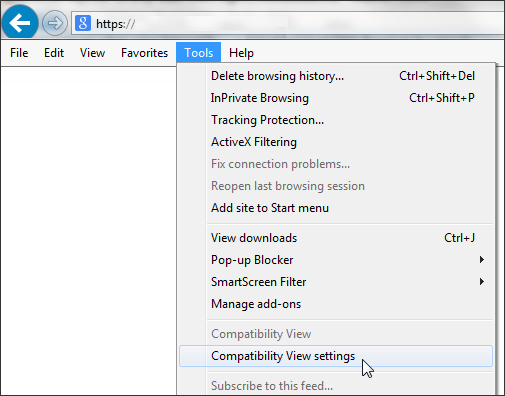This screenshot has width=505, height=396.
Task: Open Manage add-ons
Action: tap(336, 304)
